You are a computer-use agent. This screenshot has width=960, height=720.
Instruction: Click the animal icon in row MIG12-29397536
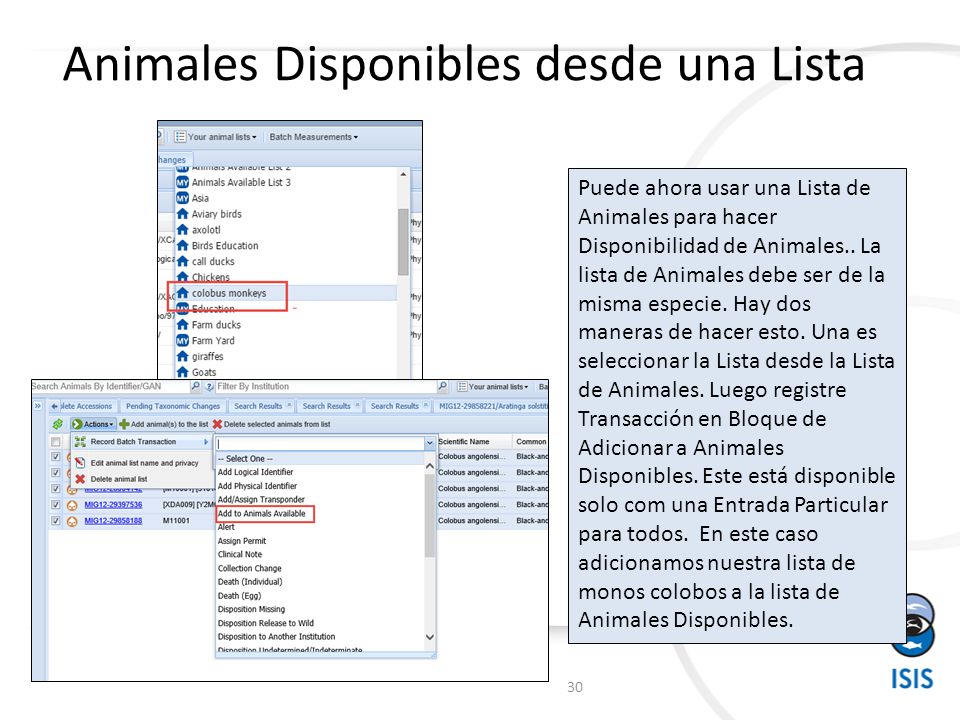tap(72, 505)
